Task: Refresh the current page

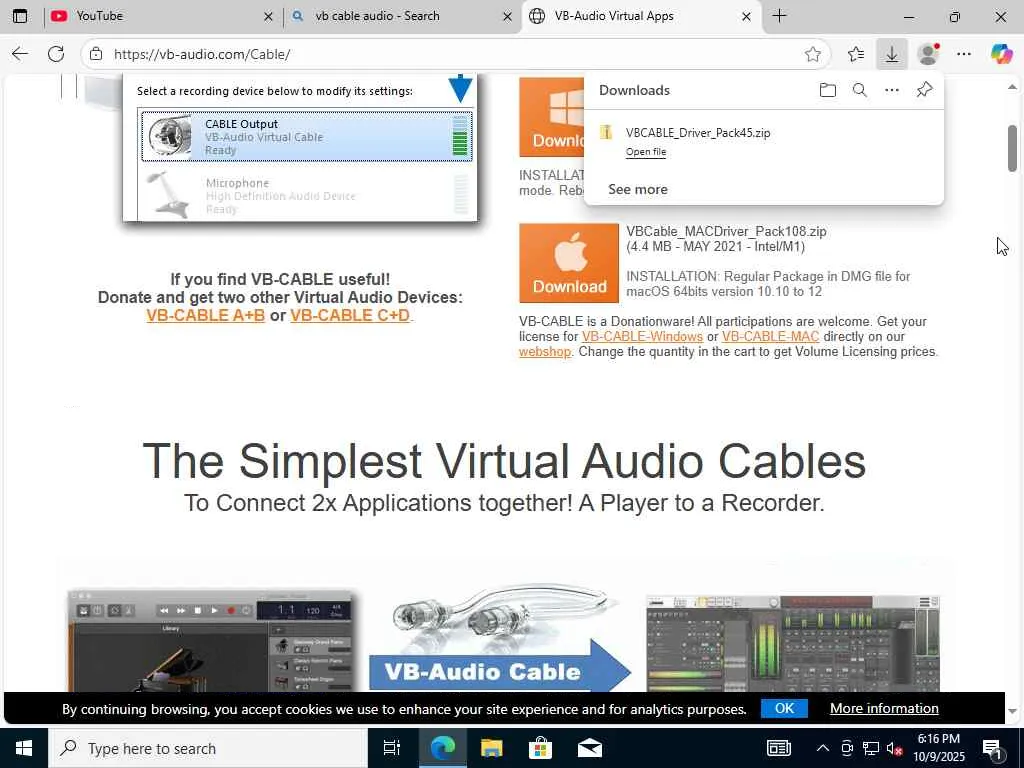Action: pos(56,54)
